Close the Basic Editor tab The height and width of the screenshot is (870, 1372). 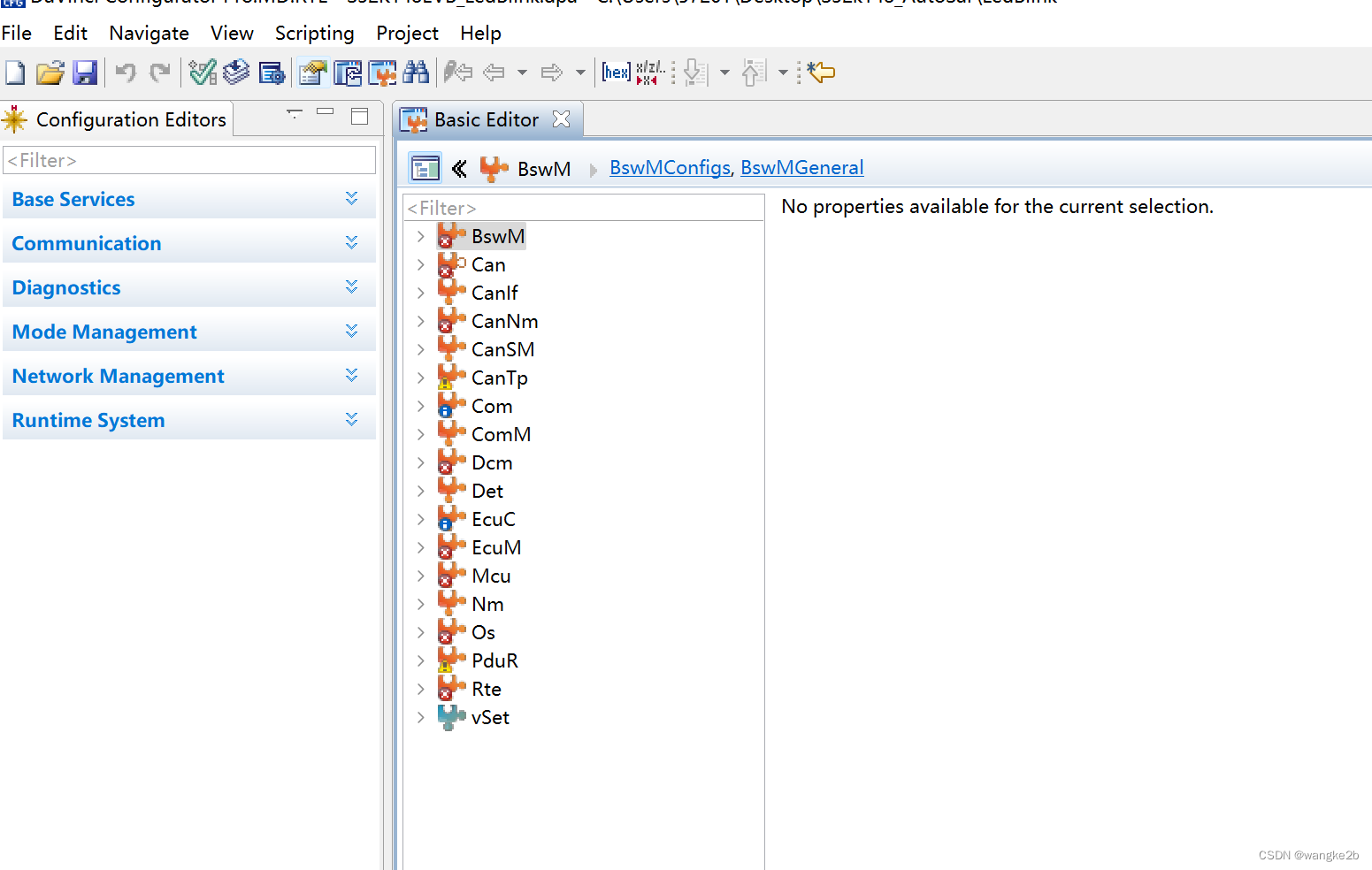[x=561, y=119]
